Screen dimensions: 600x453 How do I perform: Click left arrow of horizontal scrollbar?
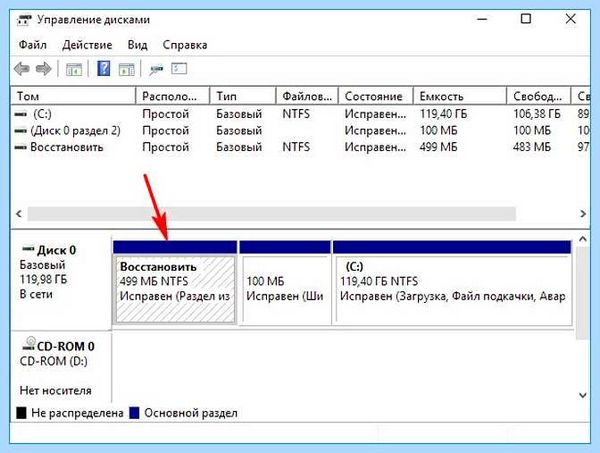(x=19, y=213)
